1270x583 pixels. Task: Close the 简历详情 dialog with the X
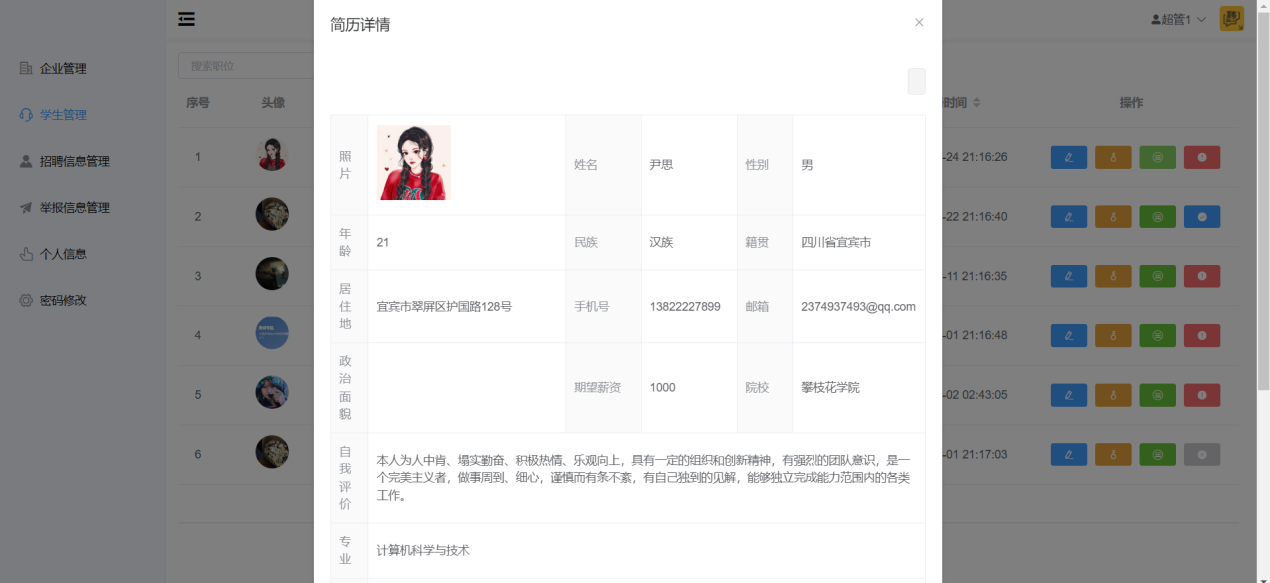click(919, 22)
